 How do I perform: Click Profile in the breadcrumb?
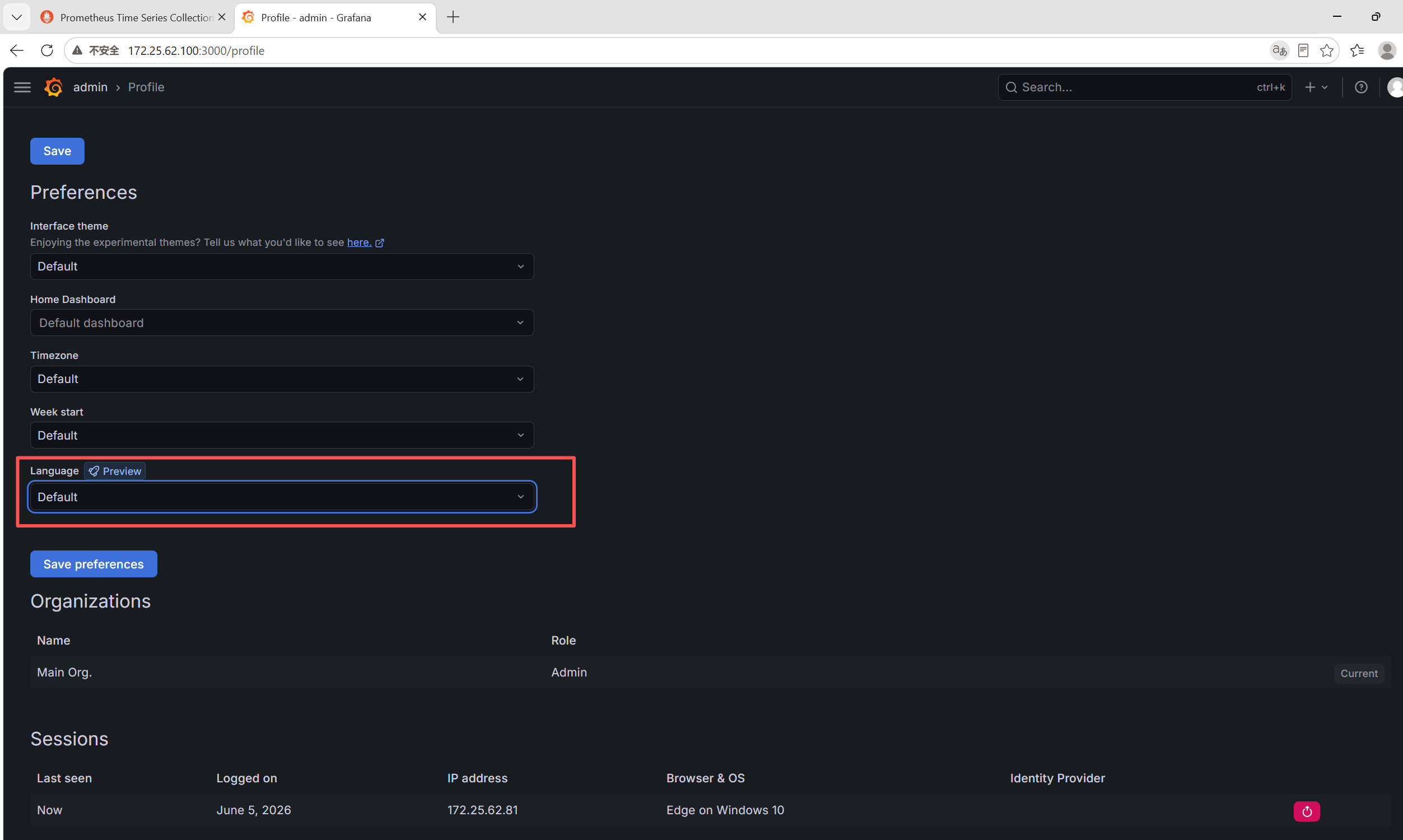coord(146,87)
